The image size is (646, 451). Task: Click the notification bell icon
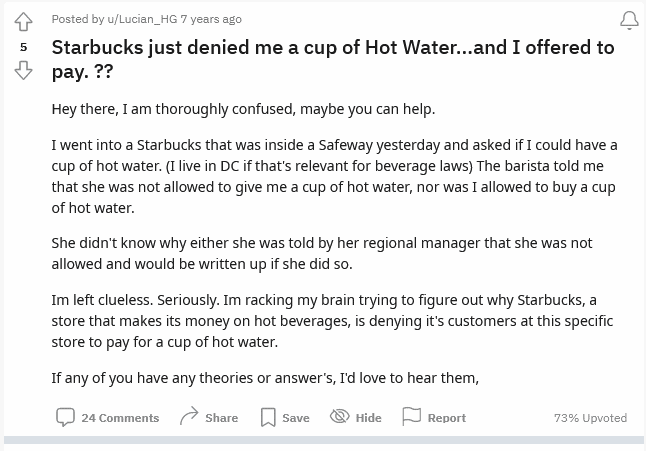629,20
